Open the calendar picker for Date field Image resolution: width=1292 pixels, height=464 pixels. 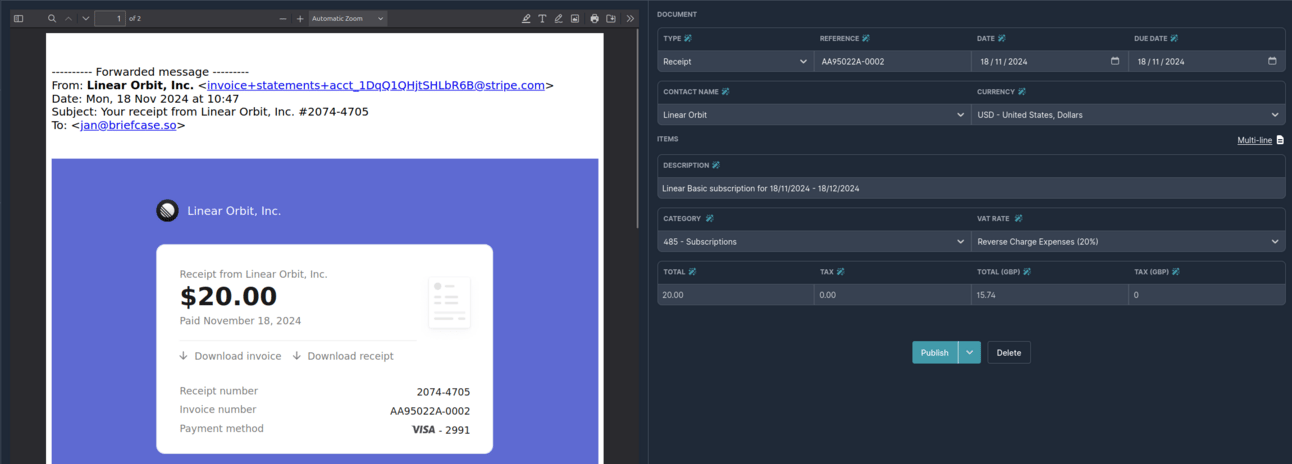(1115, 61)
